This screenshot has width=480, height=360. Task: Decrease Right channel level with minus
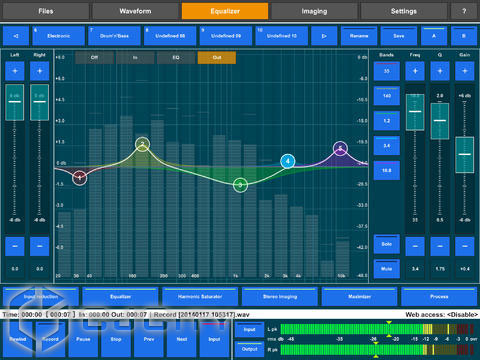[x=39, y=246]
